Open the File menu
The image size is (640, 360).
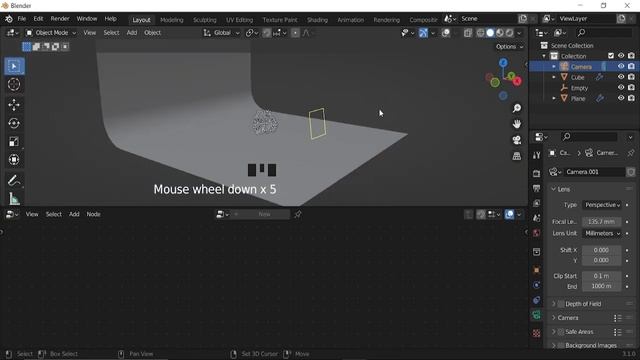pyautogui.click(x=22, y=19)
